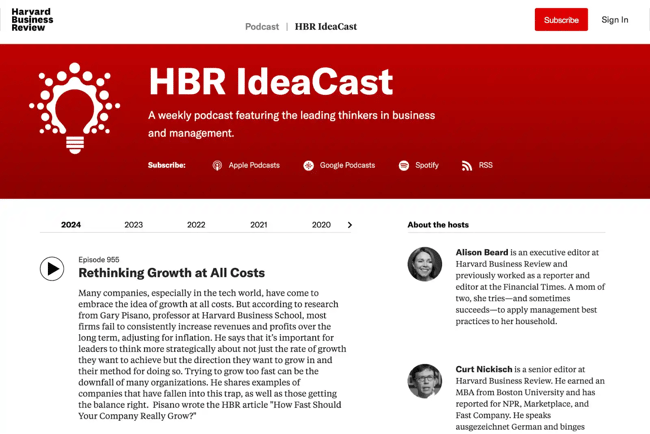View the 2020 episodes tab
650x434 pixels.
tap(321, 225)
